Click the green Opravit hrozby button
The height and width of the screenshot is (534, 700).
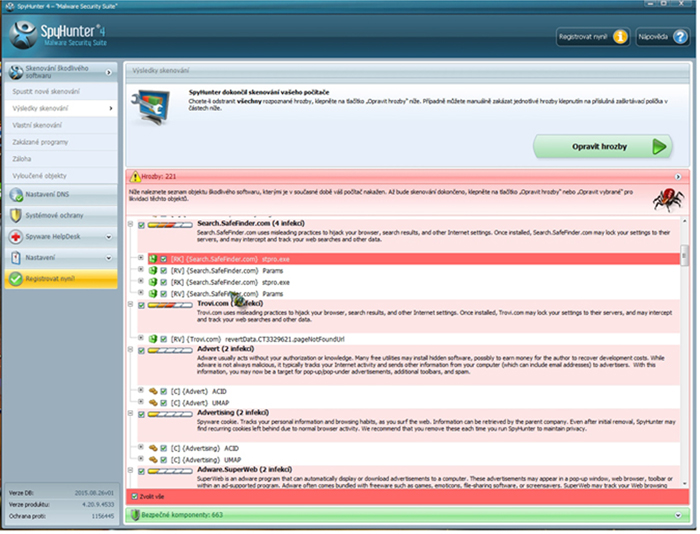click(600, 147)
